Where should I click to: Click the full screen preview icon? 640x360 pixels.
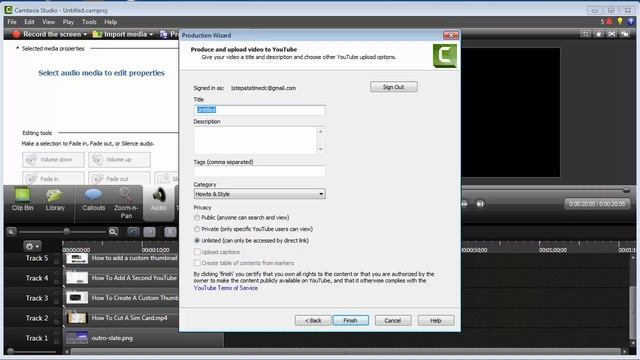611,34
